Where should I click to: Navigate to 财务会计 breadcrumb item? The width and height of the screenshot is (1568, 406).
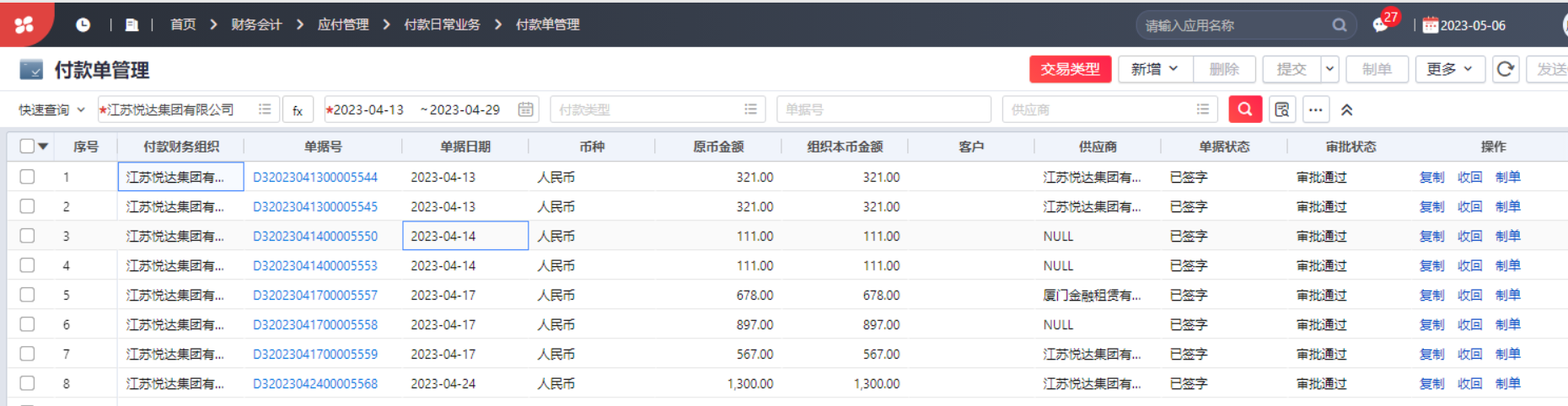(x=256, y=24)
